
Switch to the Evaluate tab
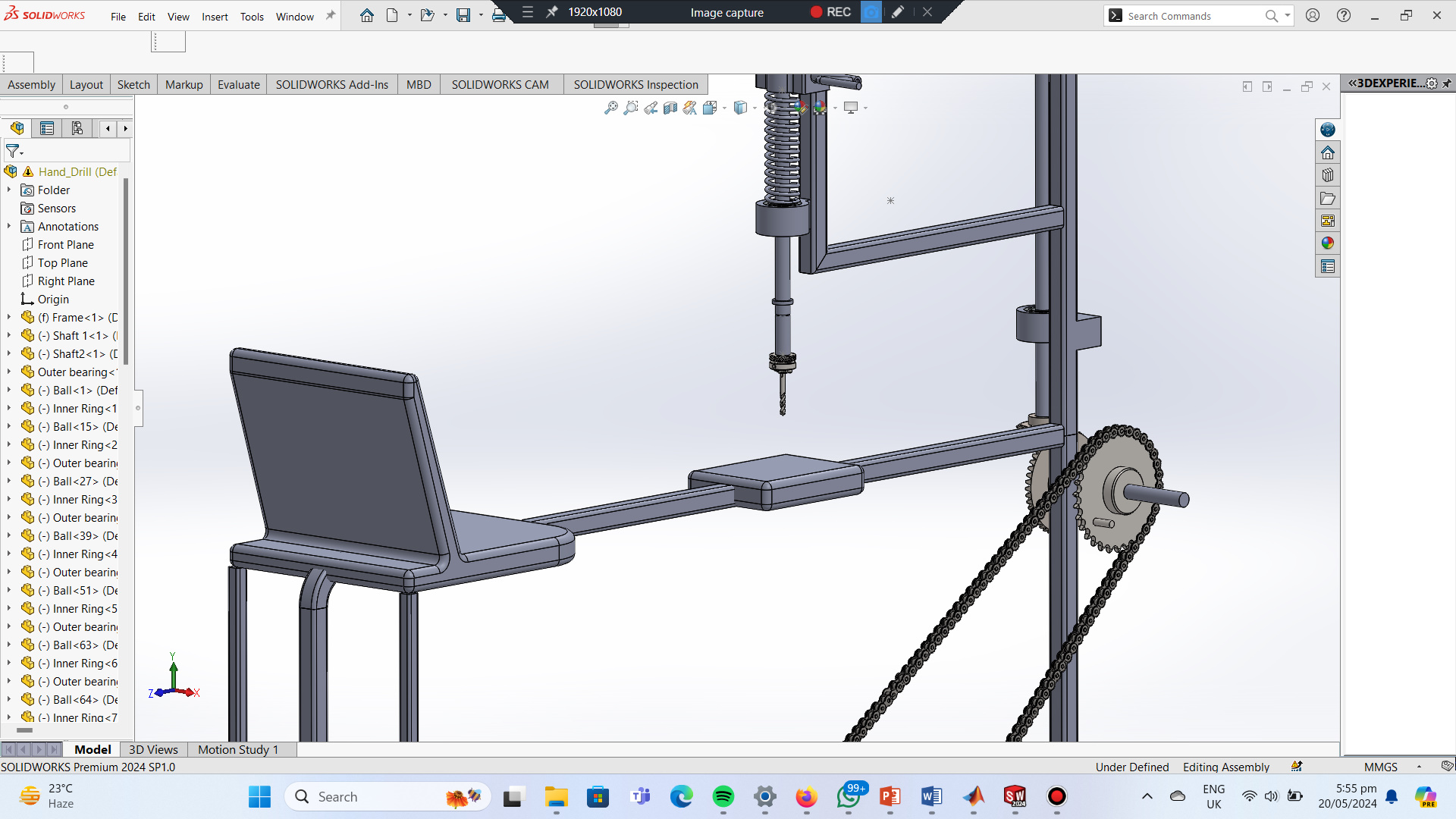(x=238, y=84)
